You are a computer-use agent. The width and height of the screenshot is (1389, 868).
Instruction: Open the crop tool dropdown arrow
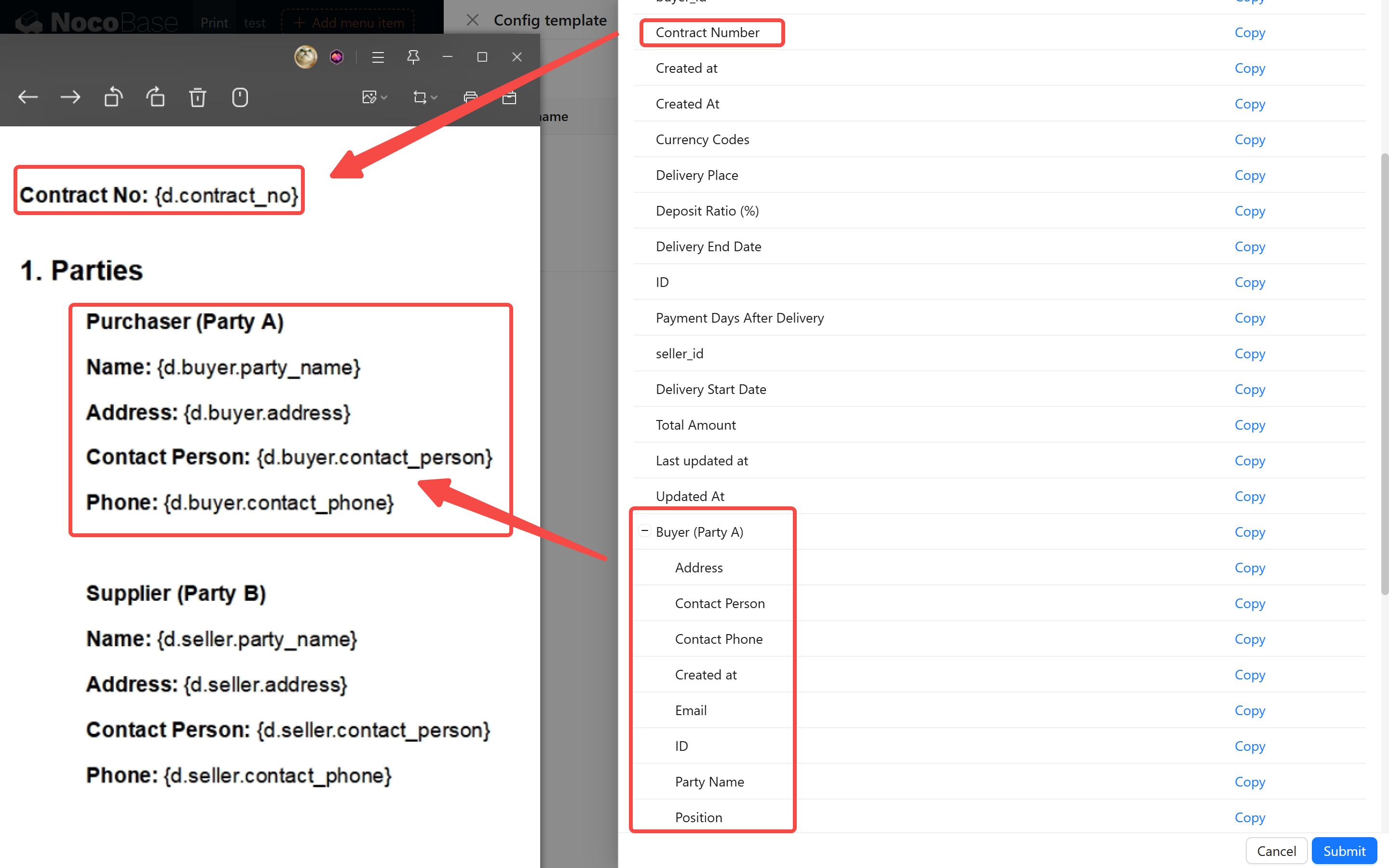(x=434, y=97)
